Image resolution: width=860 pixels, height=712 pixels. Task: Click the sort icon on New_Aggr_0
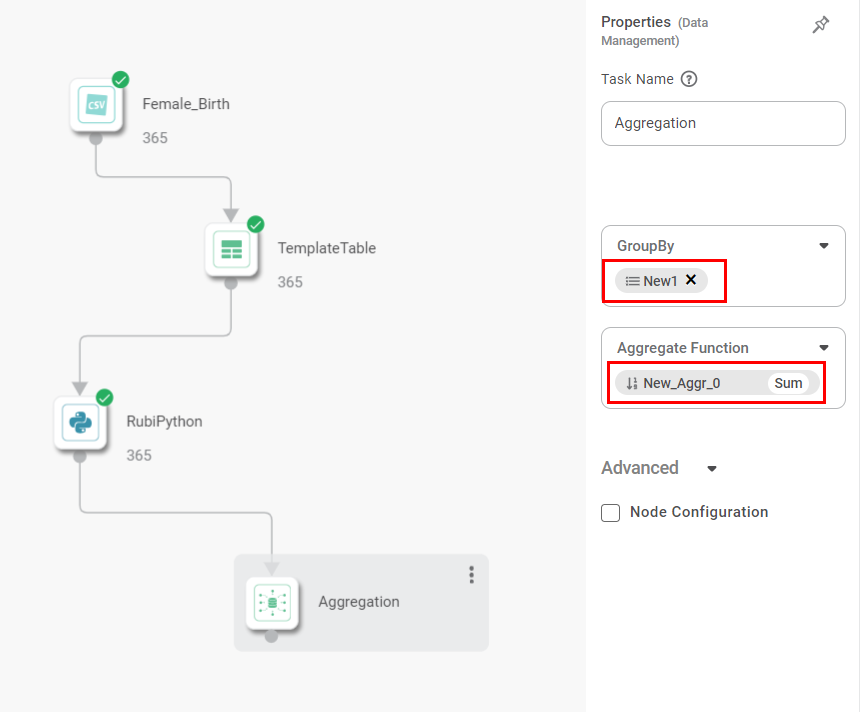coord(630,383)
